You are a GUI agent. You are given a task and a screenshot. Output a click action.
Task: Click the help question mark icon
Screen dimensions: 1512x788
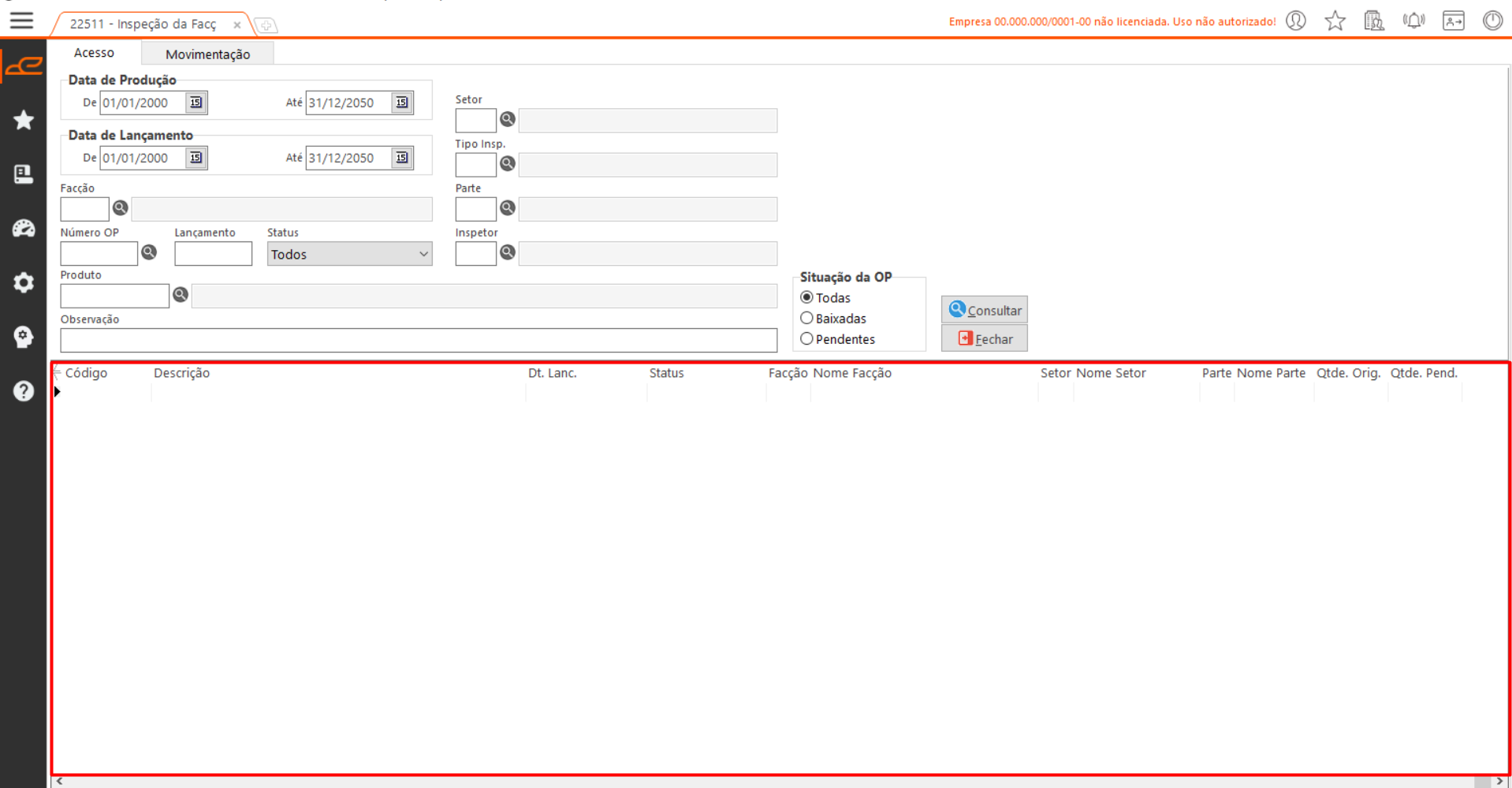point(24,391)
